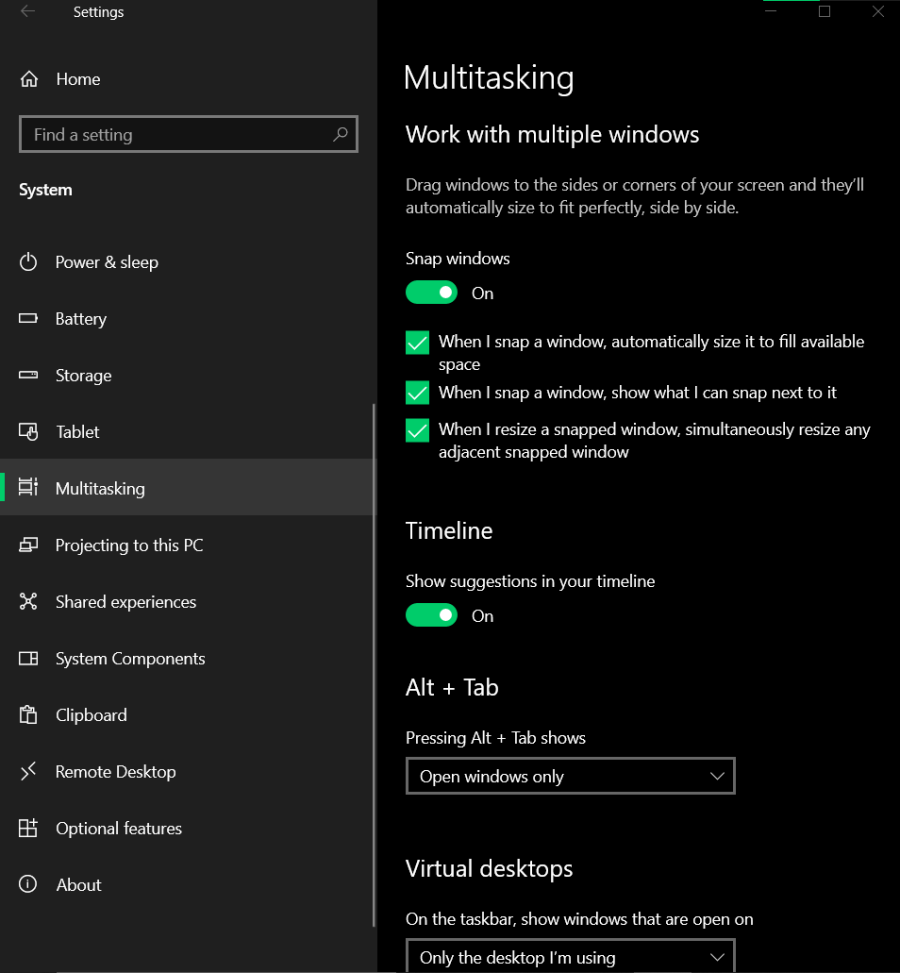Click the search magnifier icon

(340, 134)
